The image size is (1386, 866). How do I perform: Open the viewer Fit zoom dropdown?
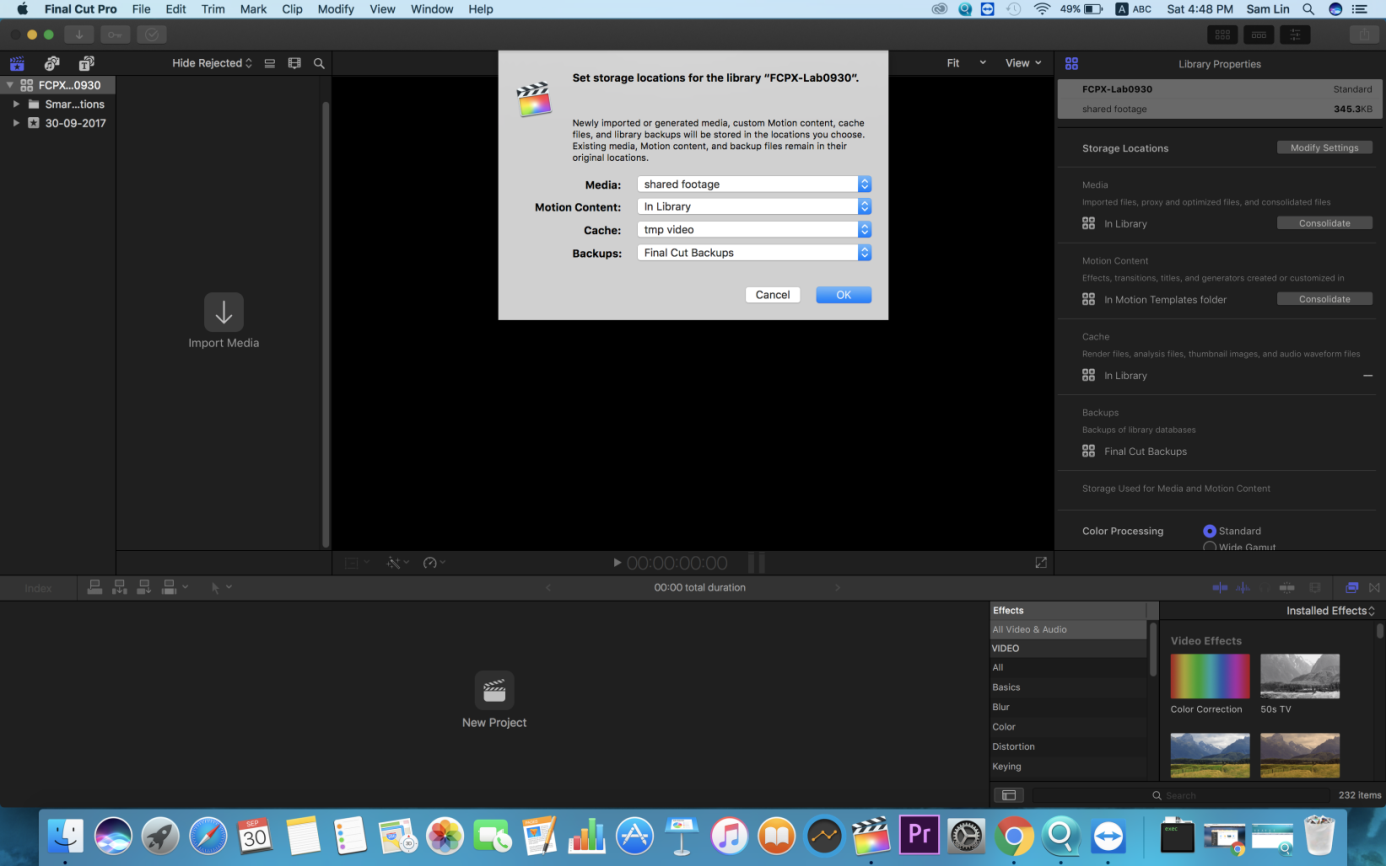pos(966,63)
